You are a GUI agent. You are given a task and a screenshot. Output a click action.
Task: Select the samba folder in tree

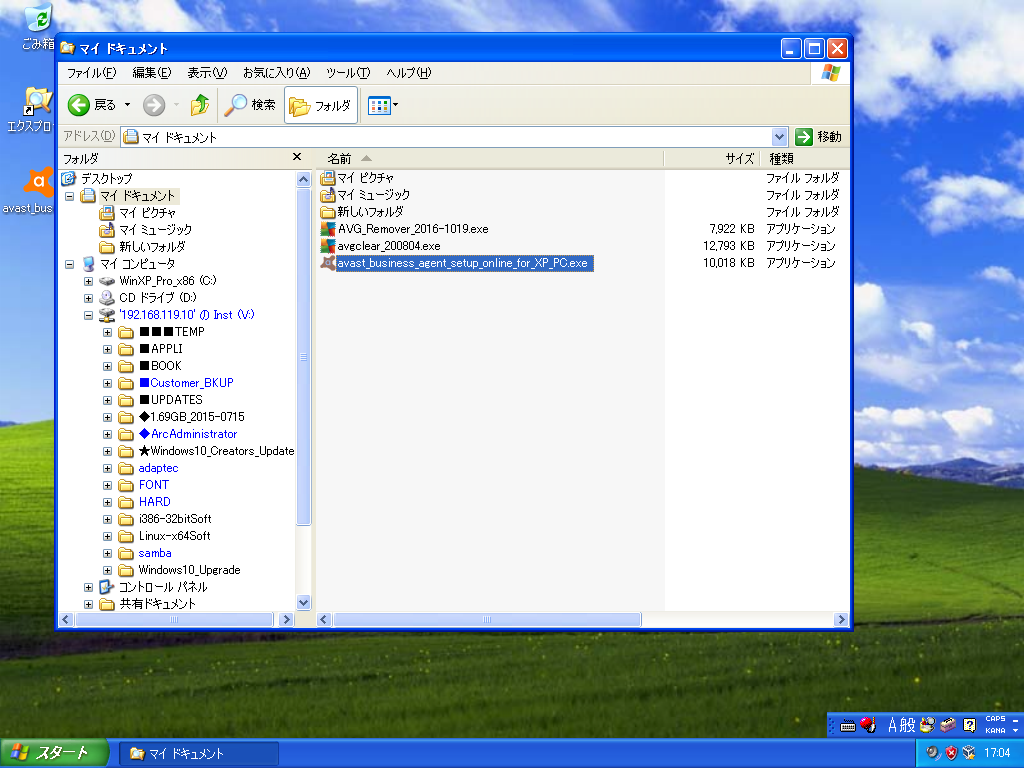(145, 552)
